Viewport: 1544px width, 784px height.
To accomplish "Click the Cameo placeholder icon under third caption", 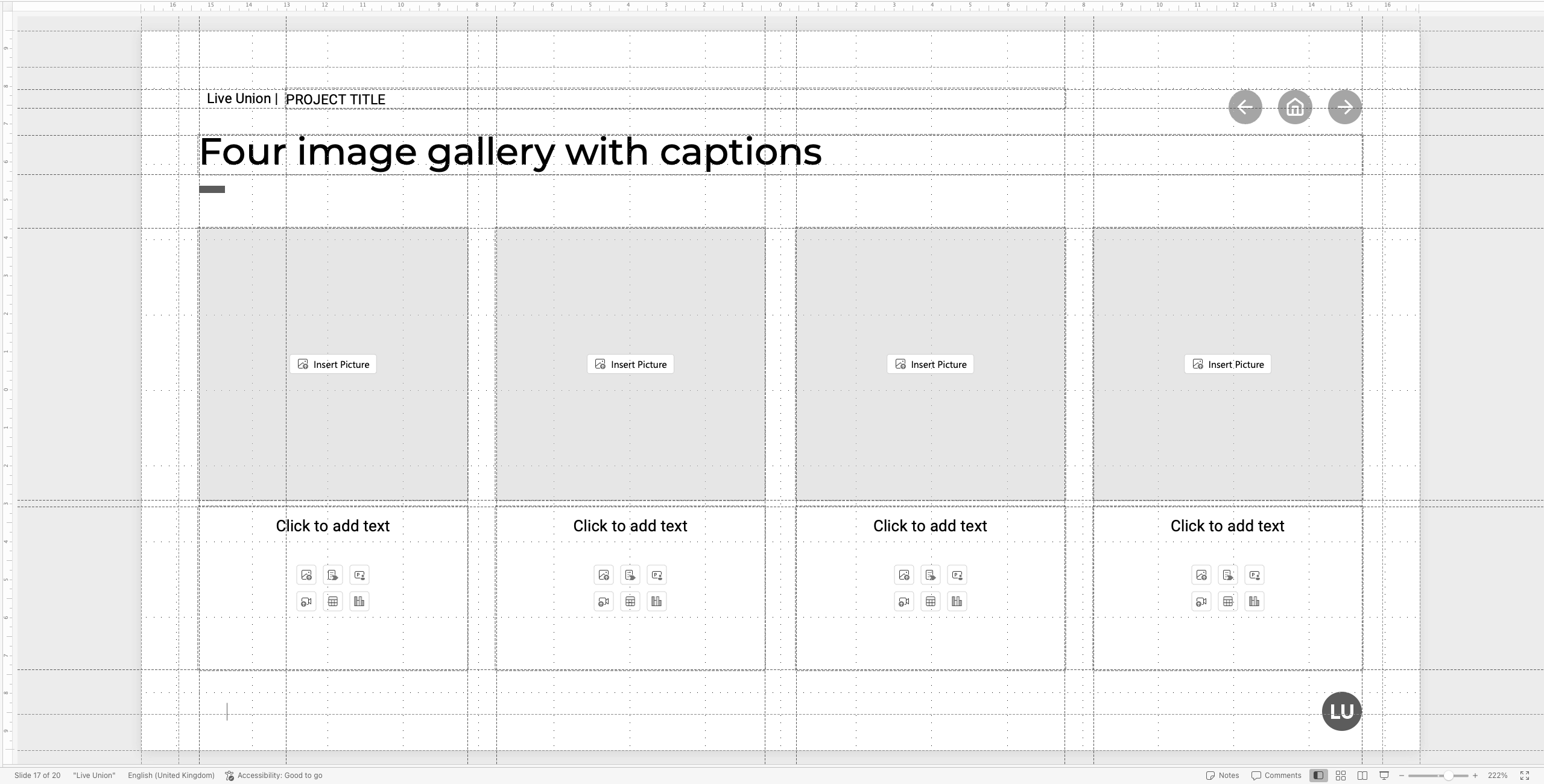I will pyautogui.click(x=957, y=574).
